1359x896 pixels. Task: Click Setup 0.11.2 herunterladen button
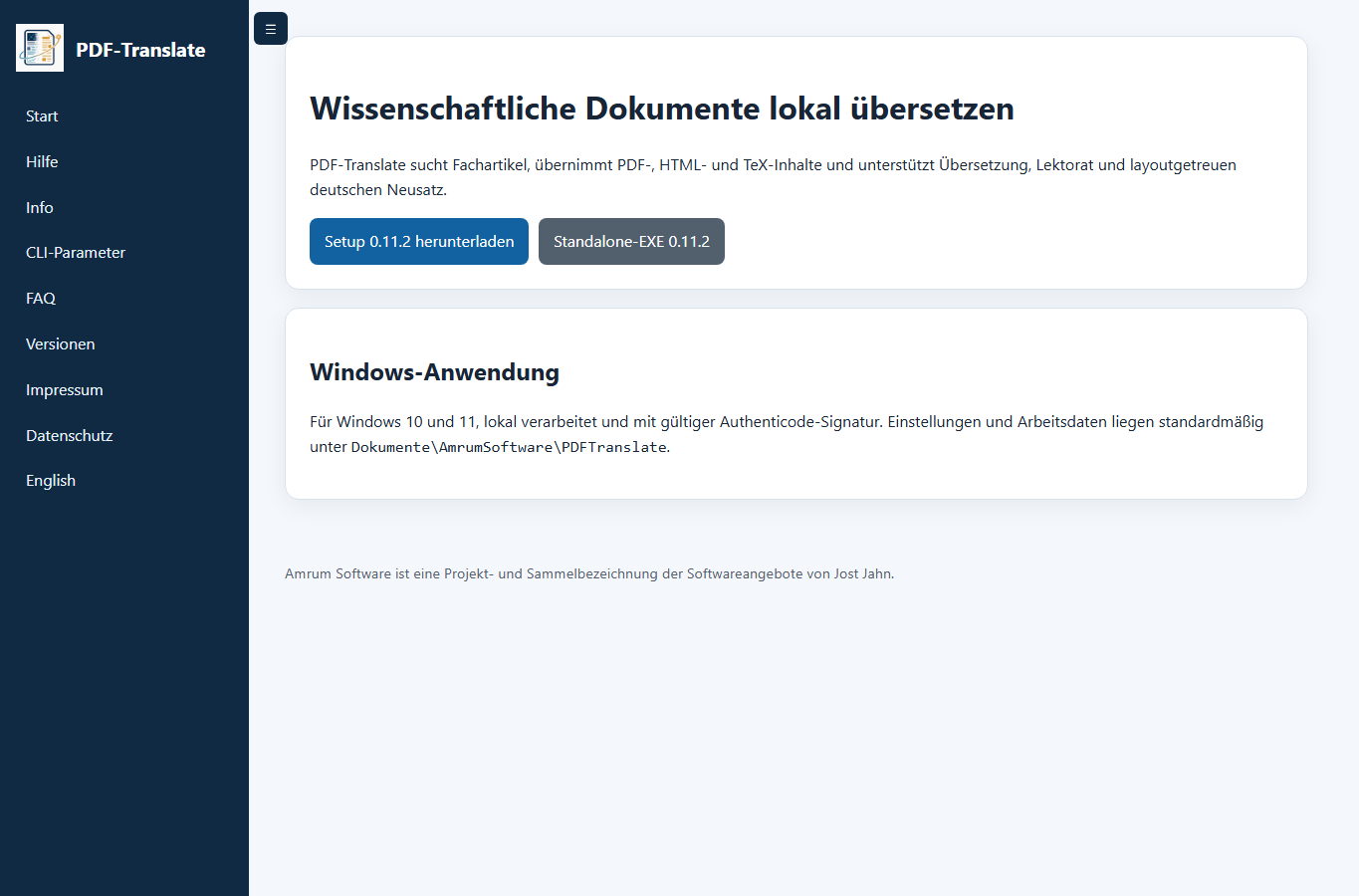point(419,242)
